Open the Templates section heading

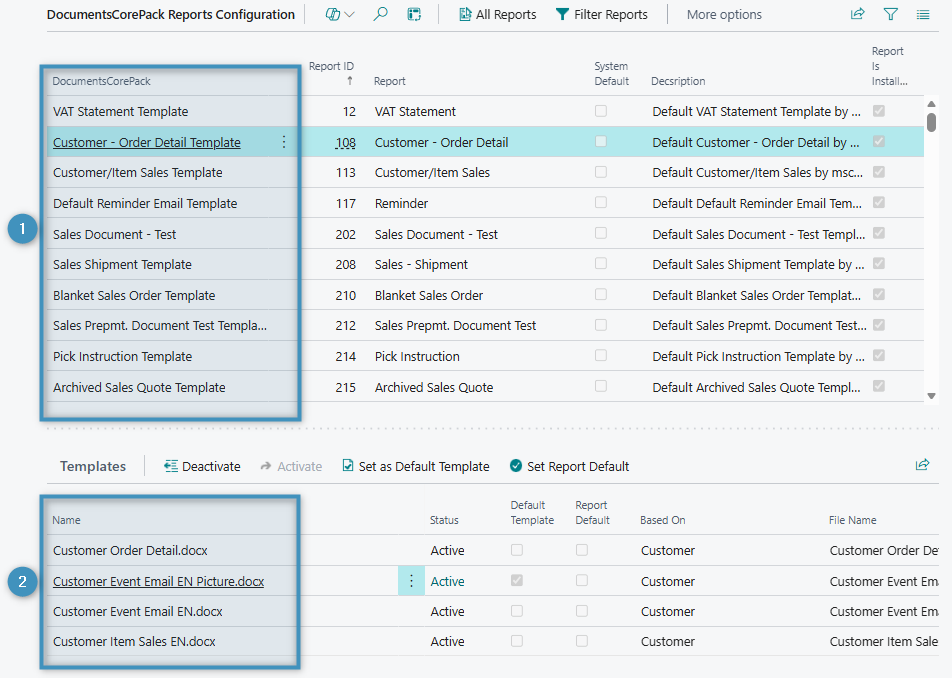[93, 466]
